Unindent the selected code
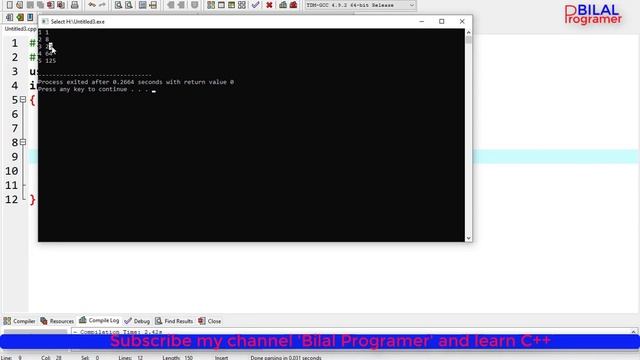640x360 pixels. 181,5
